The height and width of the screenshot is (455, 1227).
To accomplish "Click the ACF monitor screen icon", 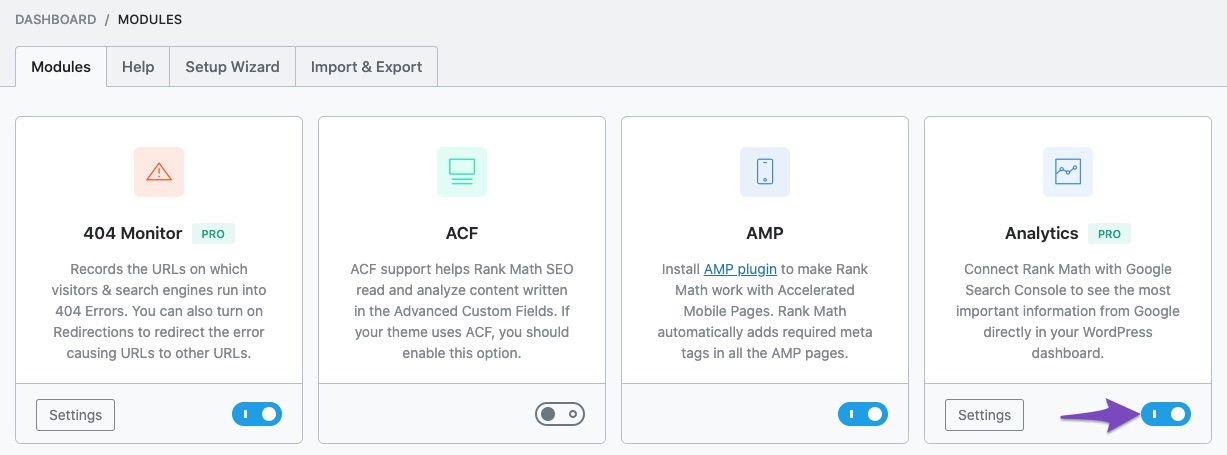I will click(x=462, y=172).
